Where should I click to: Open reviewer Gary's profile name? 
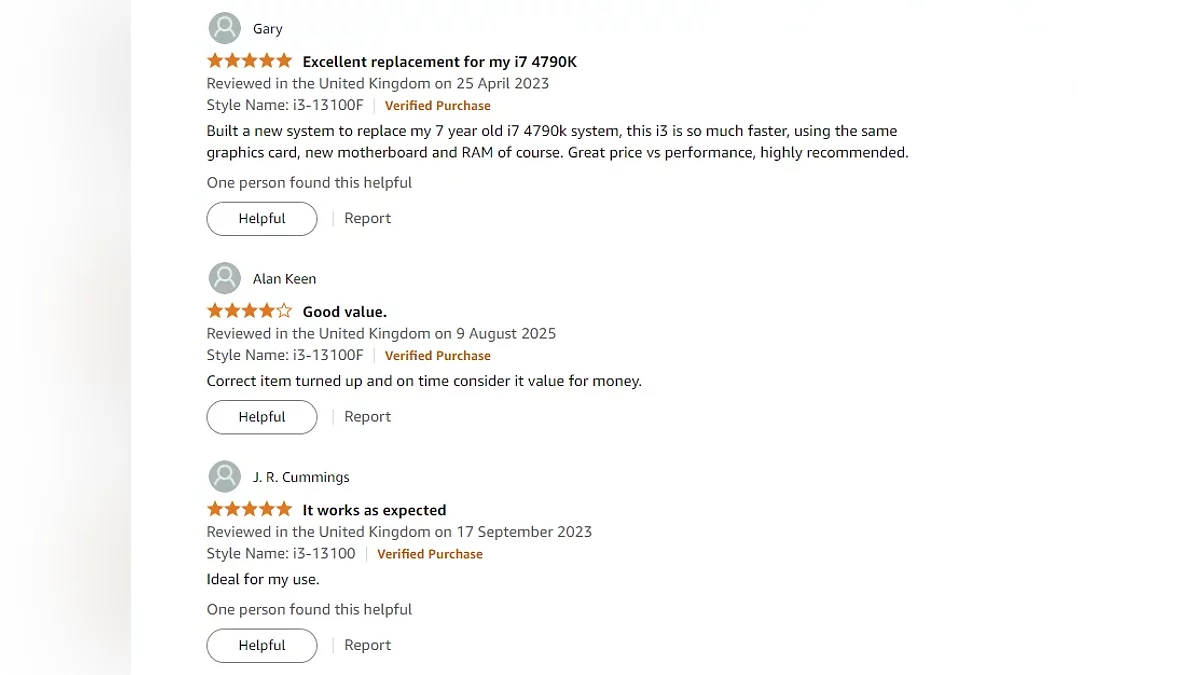[268, 29]
